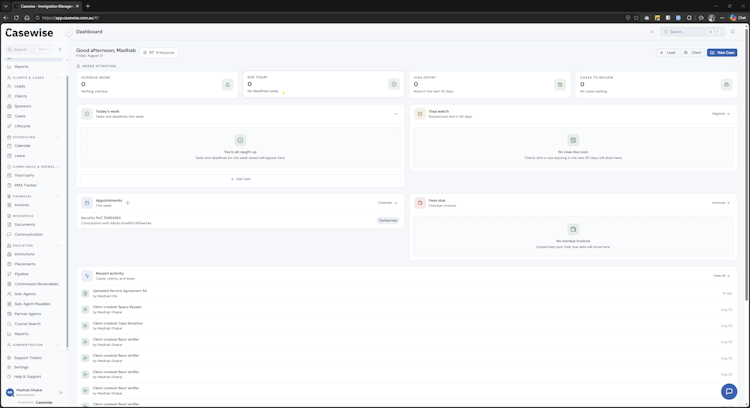Open Leads in the sidebar
The height and width of the screenshot is (408, 750).
point(20,87)
